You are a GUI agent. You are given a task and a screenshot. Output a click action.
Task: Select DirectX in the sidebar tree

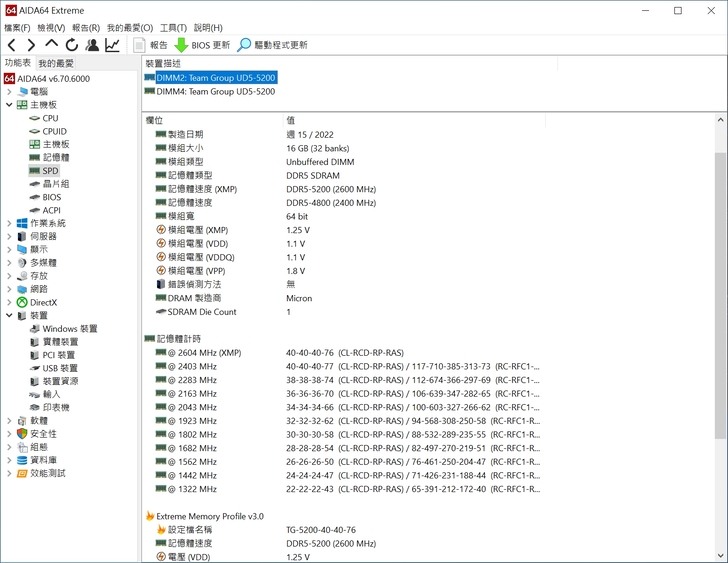(43, 302)
